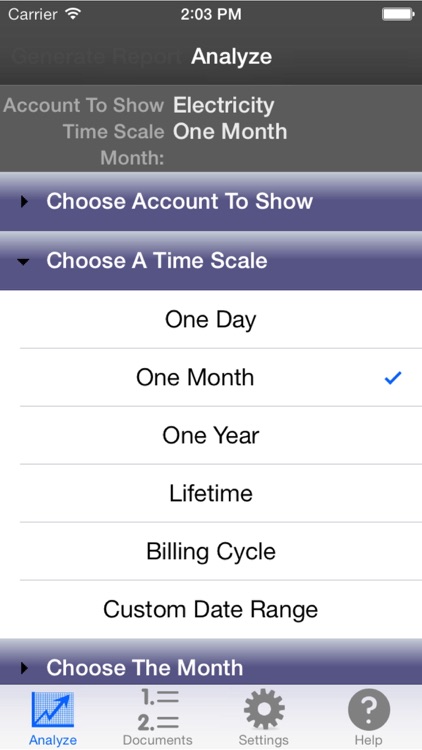Click the blue checkmark beside One Month
The width and height of the screenshot is (422, 750).
(393, 378)
